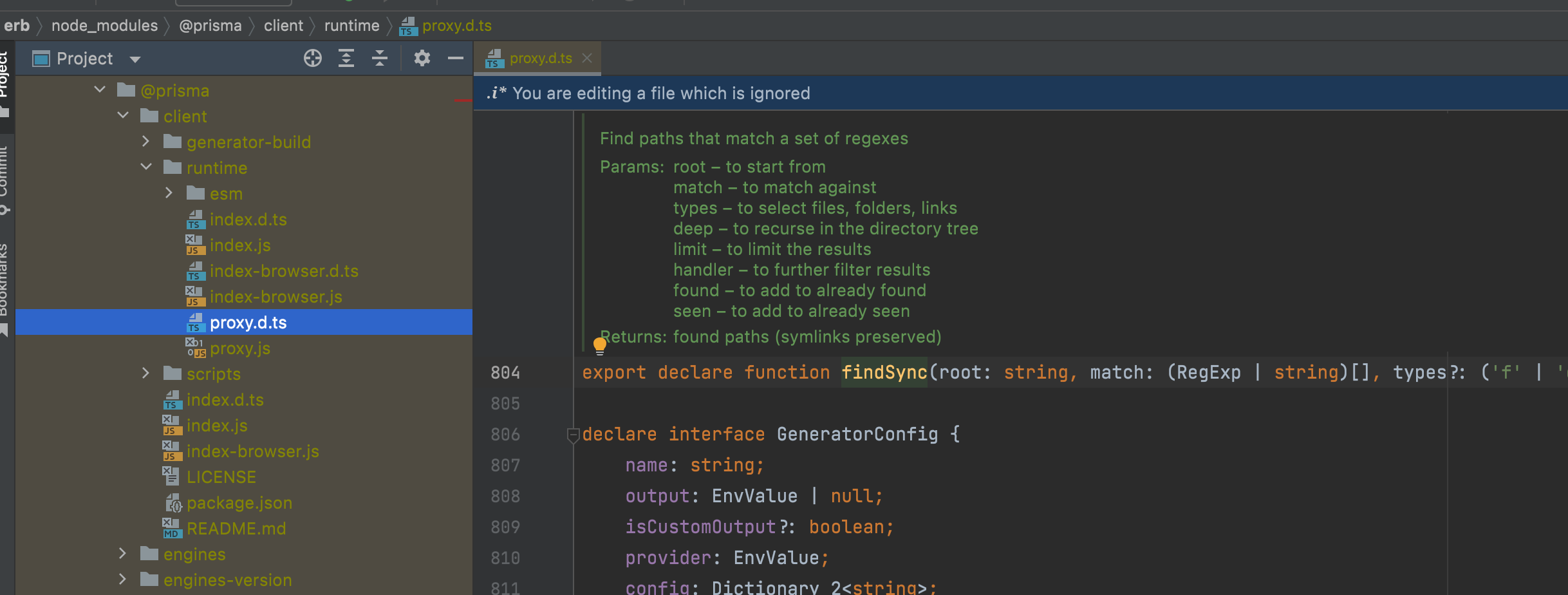Select index.d.ts under client folder
Image resolution: width=1568 pixels, height=595 pixels.
pyautogui.click(x=225, y=400)
